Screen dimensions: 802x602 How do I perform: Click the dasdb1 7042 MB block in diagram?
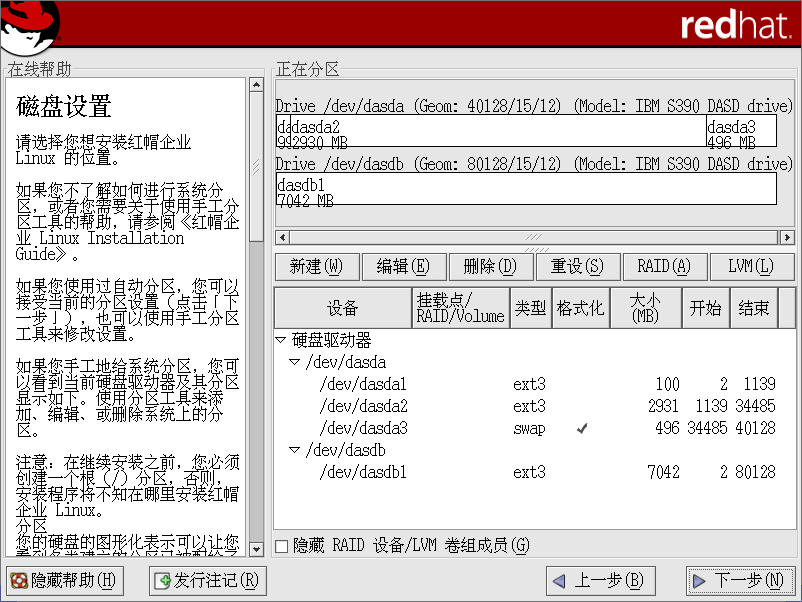(526, 189)
